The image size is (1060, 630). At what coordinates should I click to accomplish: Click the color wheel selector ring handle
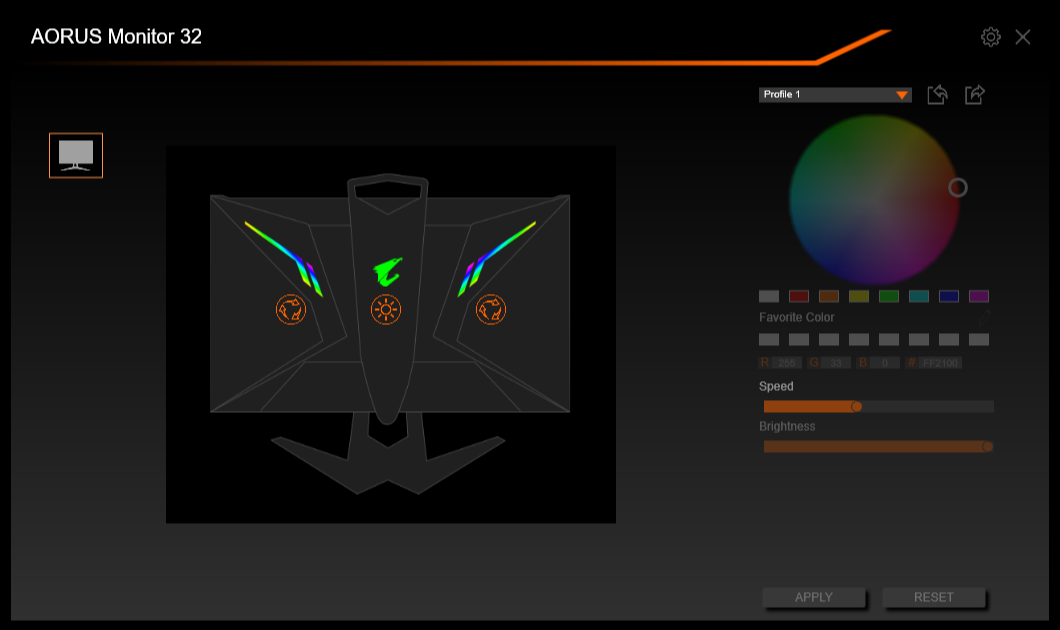point(957,187)
